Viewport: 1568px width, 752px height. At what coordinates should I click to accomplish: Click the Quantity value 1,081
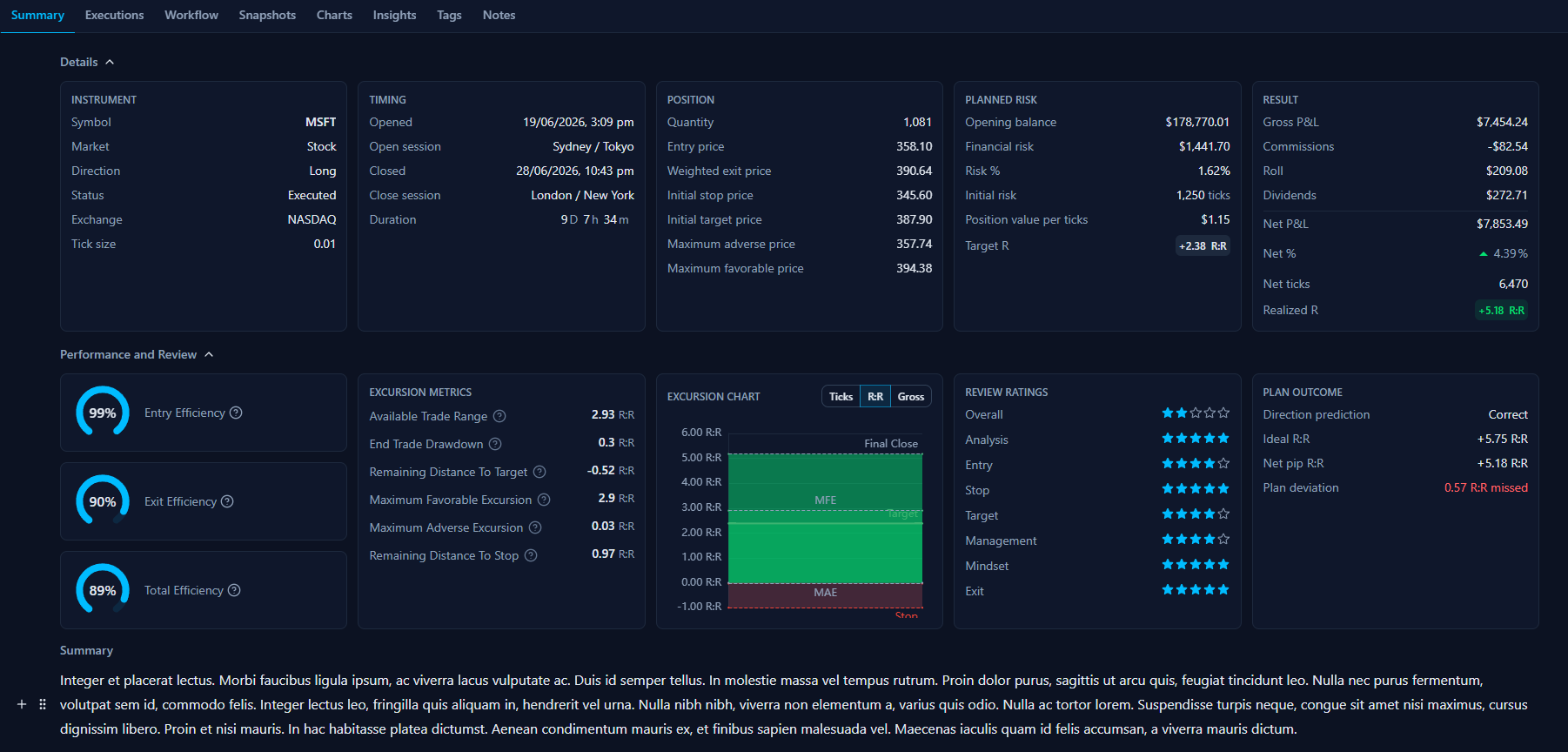917,122
